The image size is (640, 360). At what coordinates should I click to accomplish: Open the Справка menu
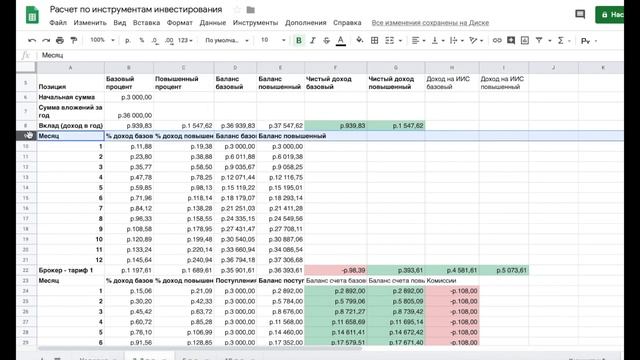[347, 23]
